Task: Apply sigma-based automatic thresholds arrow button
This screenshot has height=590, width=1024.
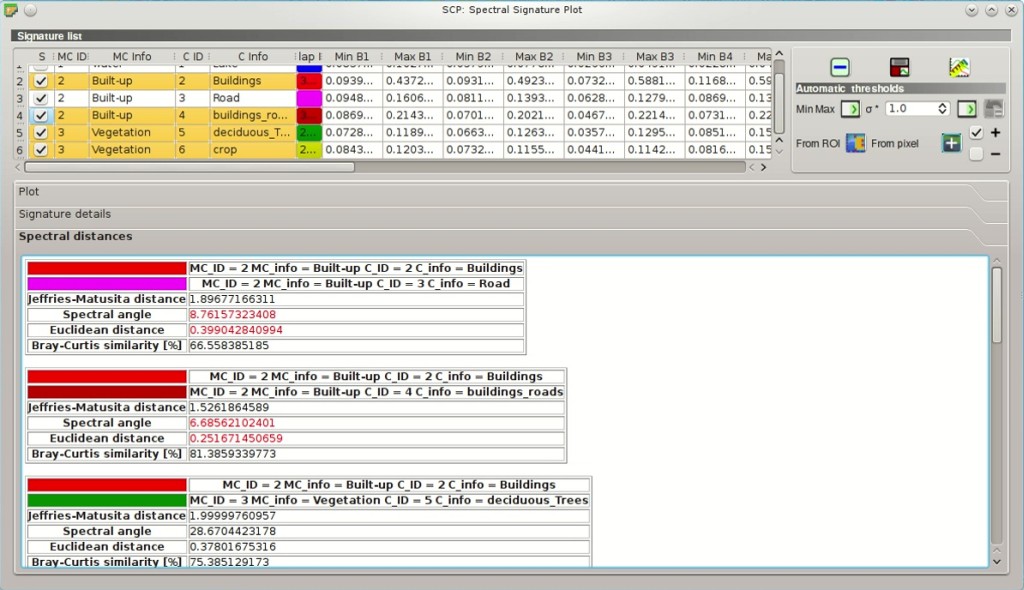Action: pyautogui.click(x=967, y=109)
